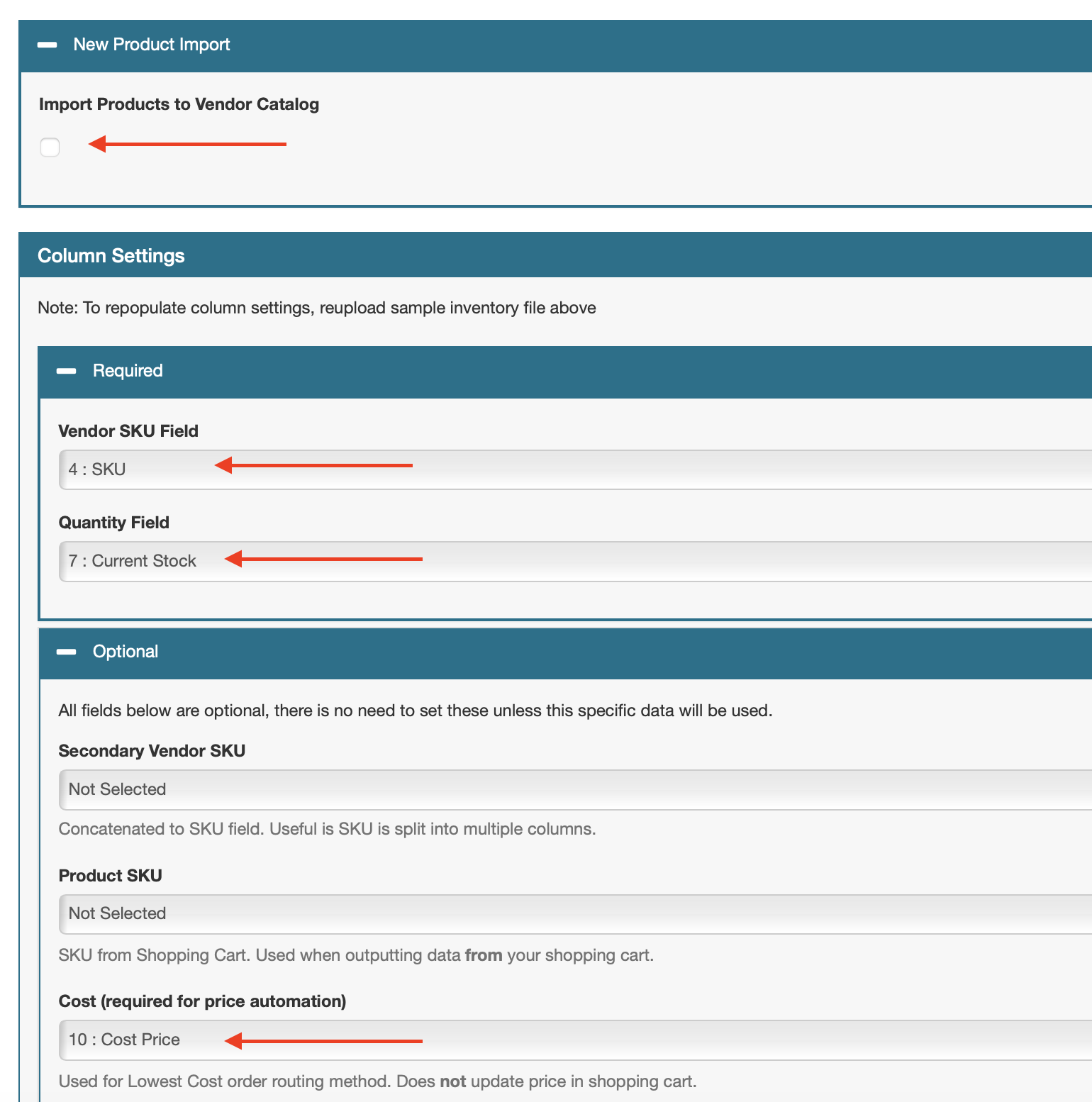Collapse New Product Import via minus icon
1092x1102 pixels.
[x=48, y=45]
